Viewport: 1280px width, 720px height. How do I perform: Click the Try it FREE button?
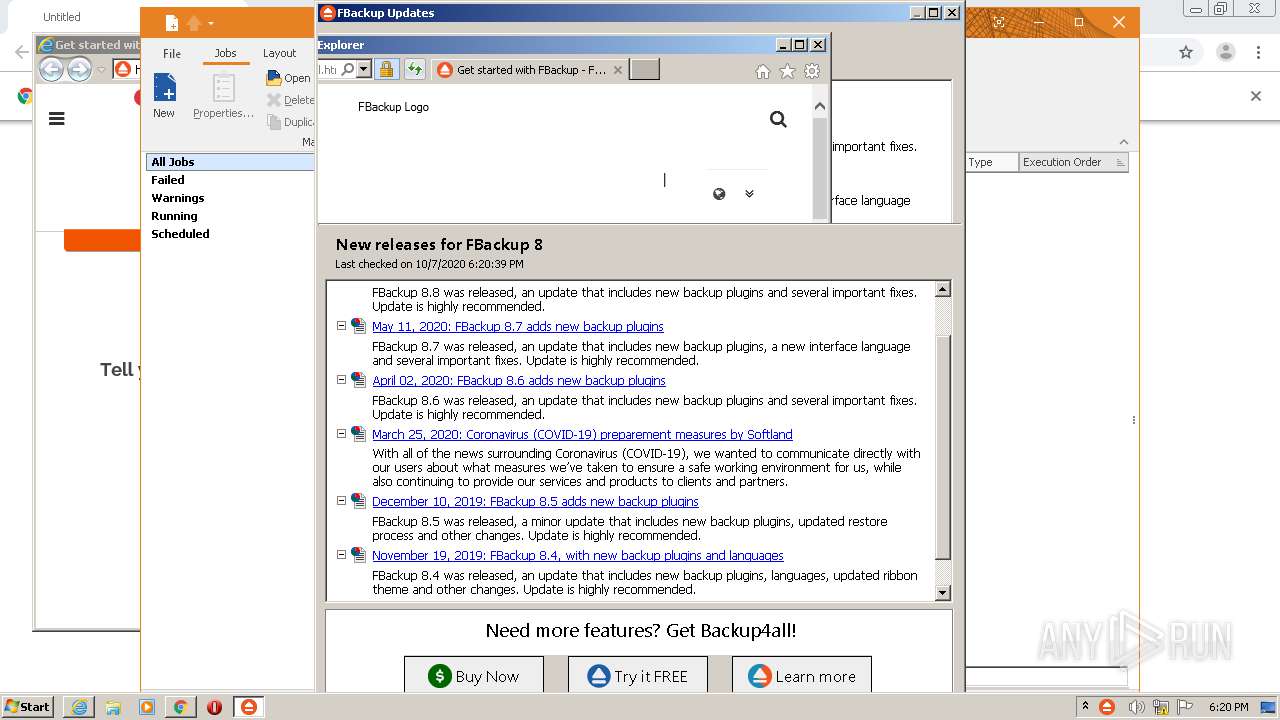638,675
